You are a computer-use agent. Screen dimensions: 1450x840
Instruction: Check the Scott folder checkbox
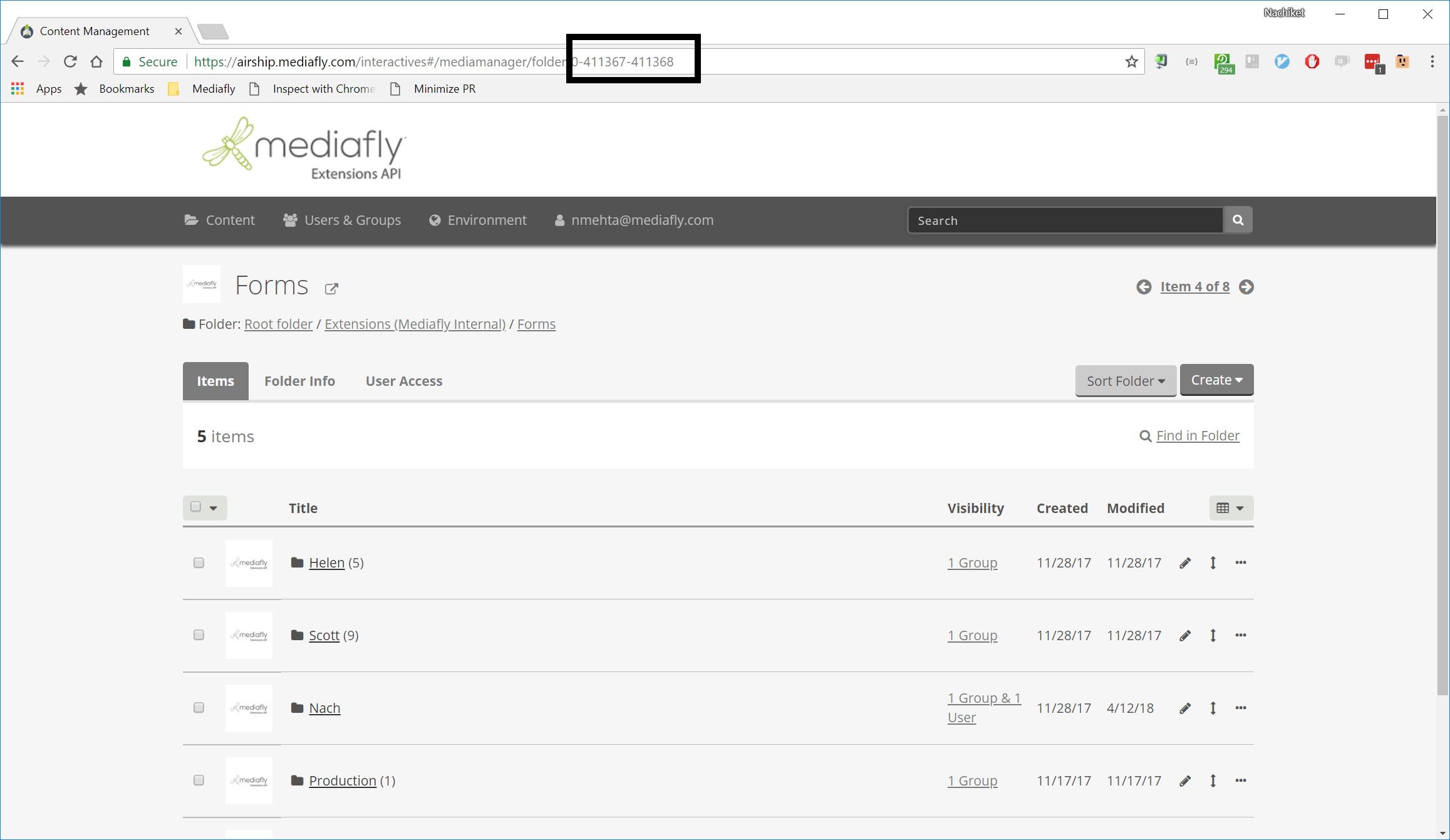click(x=199, y=635)
